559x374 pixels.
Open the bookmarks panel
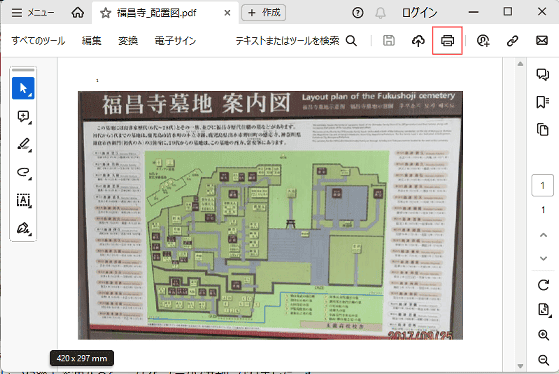[543, 102]
